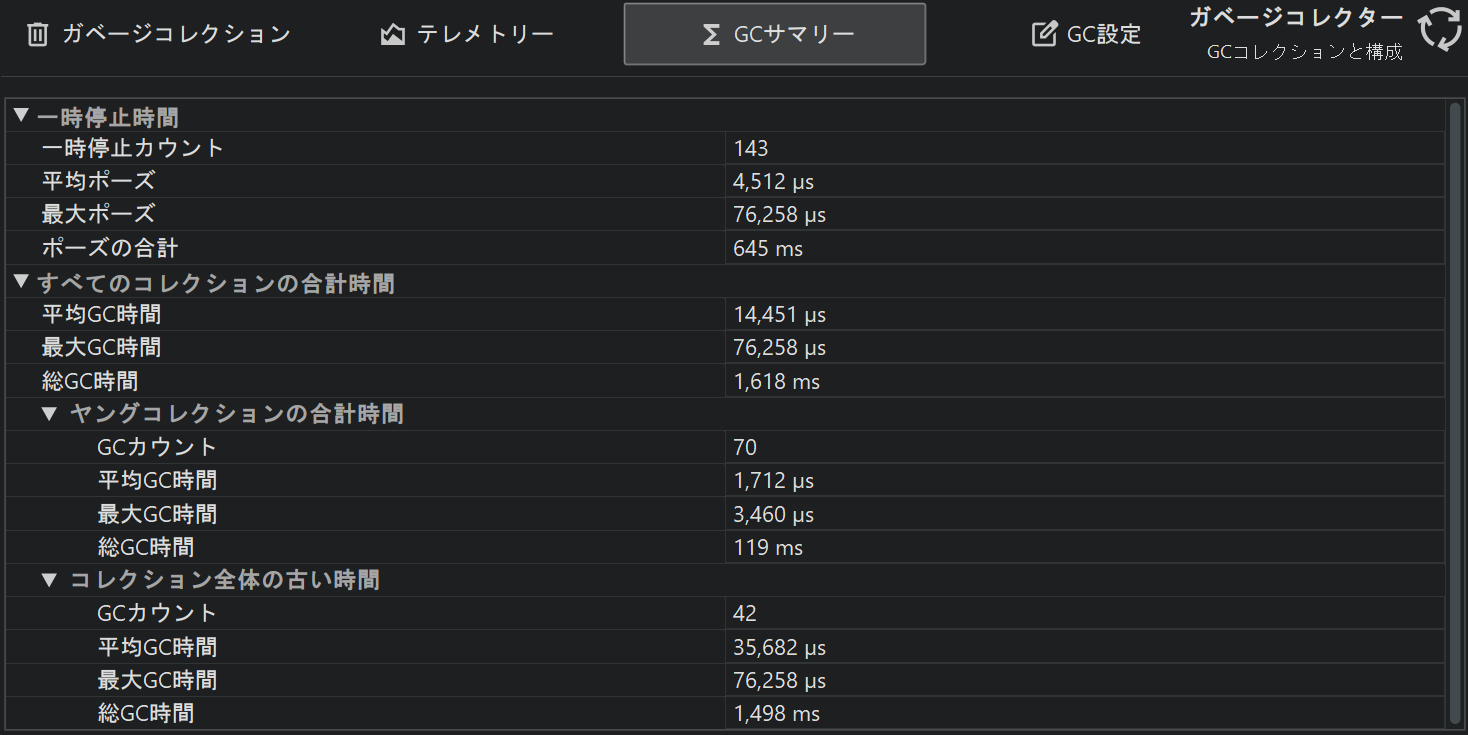This screenshot has height=735, width=1468.
Task: Select the GCサマリー tab
Action: click(x=775, y=35)
